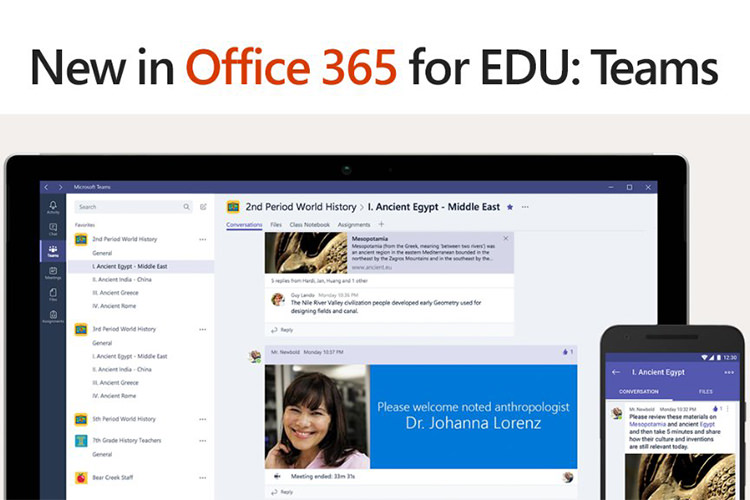750x500 pixels.
Task: Expand the 5 replies from Hardi, Ian, Huang
Action: (320, 281)
